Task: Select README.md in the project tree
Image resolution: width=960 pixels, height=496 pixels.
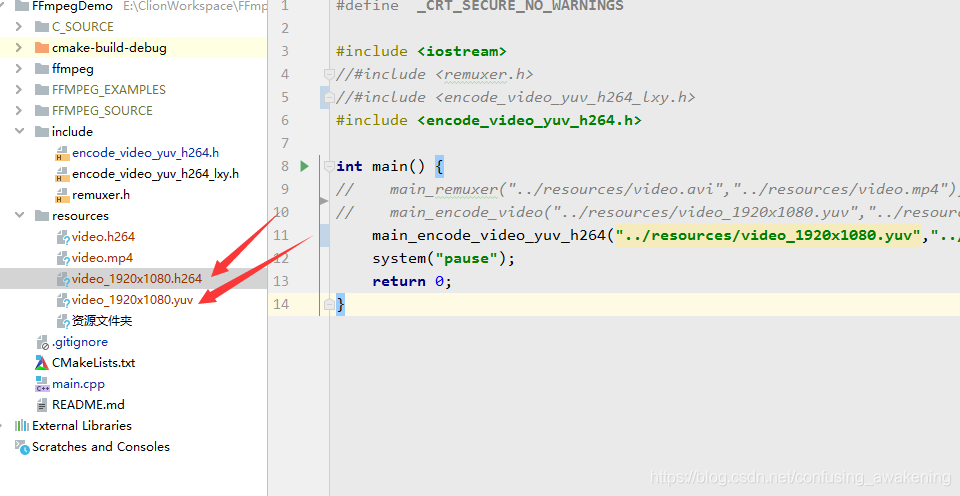Action: [88, 405]
